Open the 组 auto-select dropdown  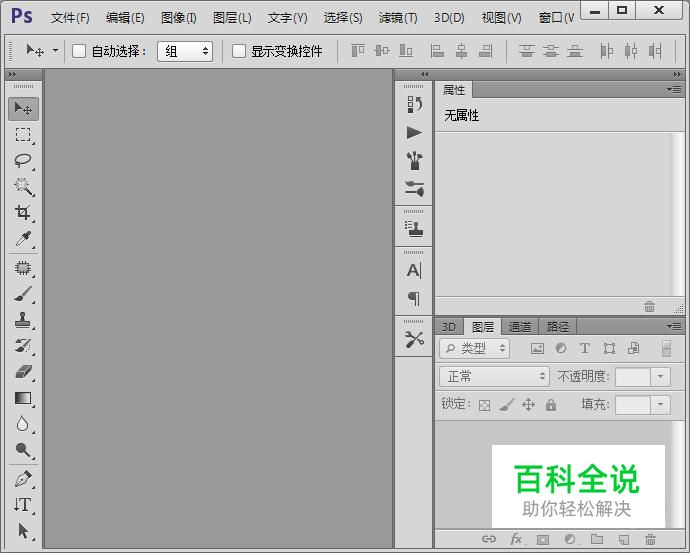pos(185,51)
